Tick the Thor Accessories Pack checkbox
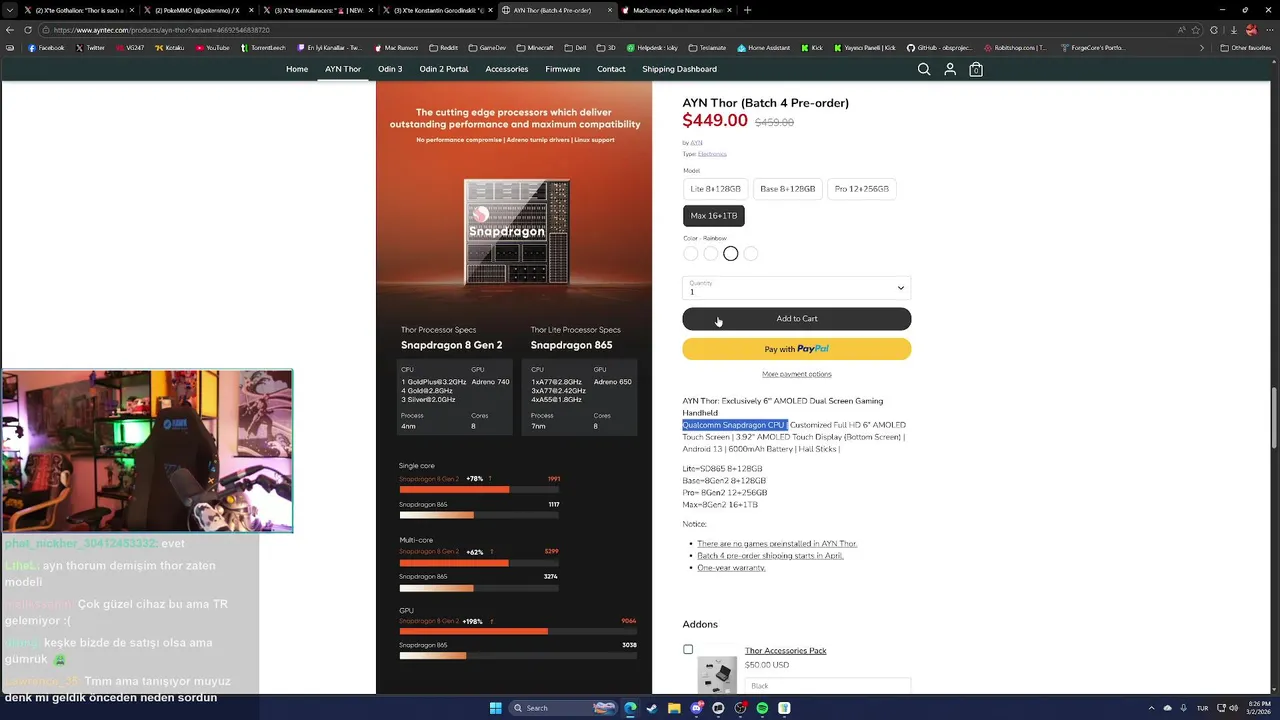The height and width of the screenshot is (720, 1280). 688,650
